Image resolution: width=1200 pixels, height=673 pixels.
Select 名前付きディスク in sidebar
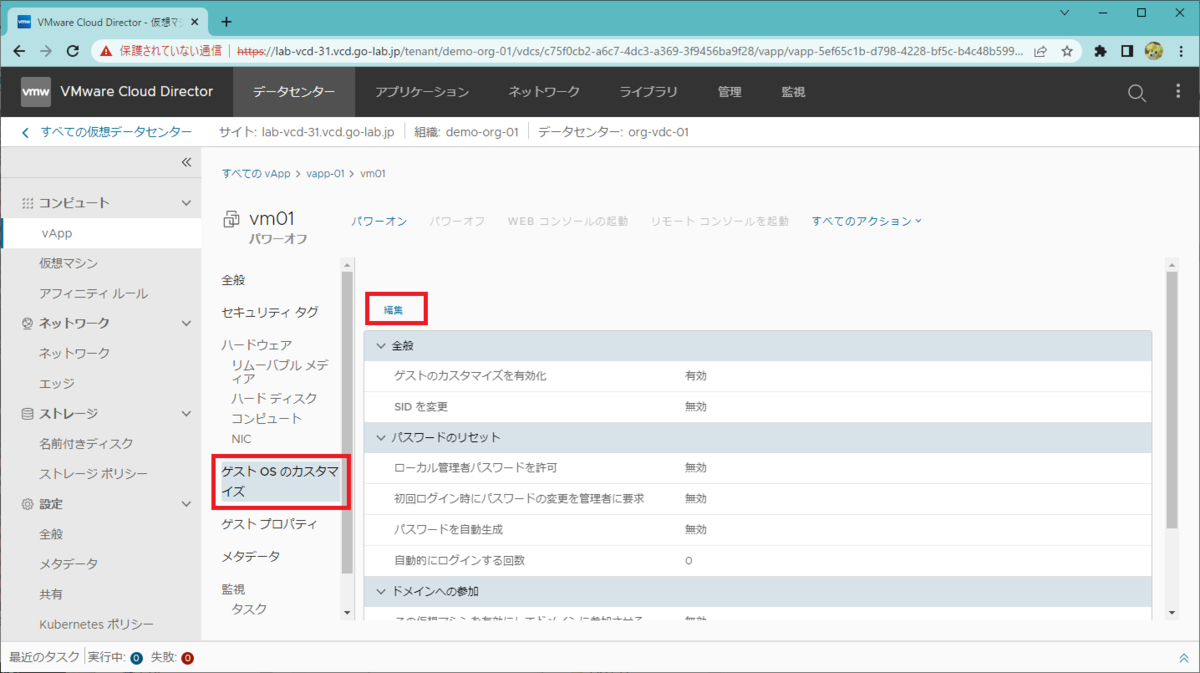click(86, 443)
